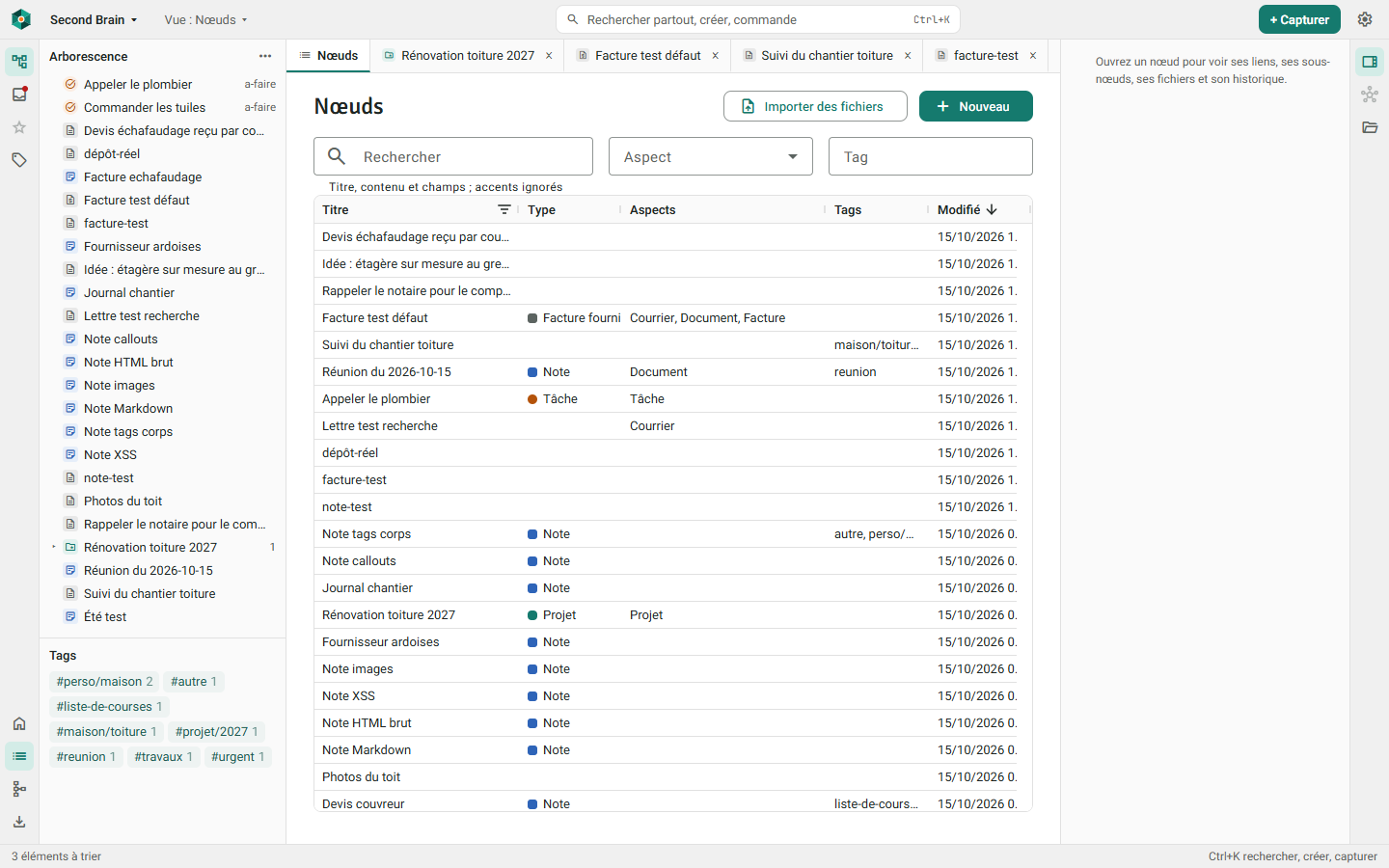Go to the home icon
1389x868 pixels.
(x=19, y=723)
